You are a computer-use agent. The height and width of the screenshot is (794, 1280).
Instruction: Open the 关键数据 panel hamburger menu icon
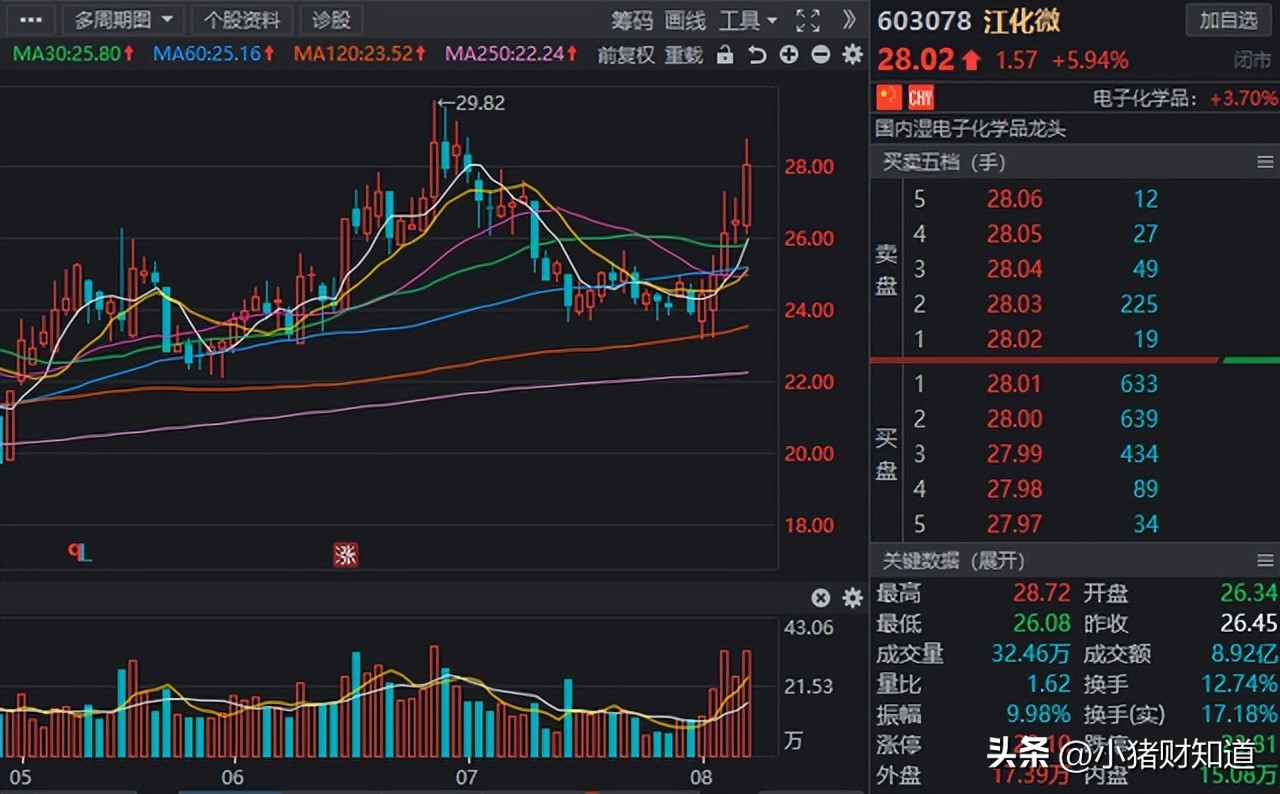1264,561
